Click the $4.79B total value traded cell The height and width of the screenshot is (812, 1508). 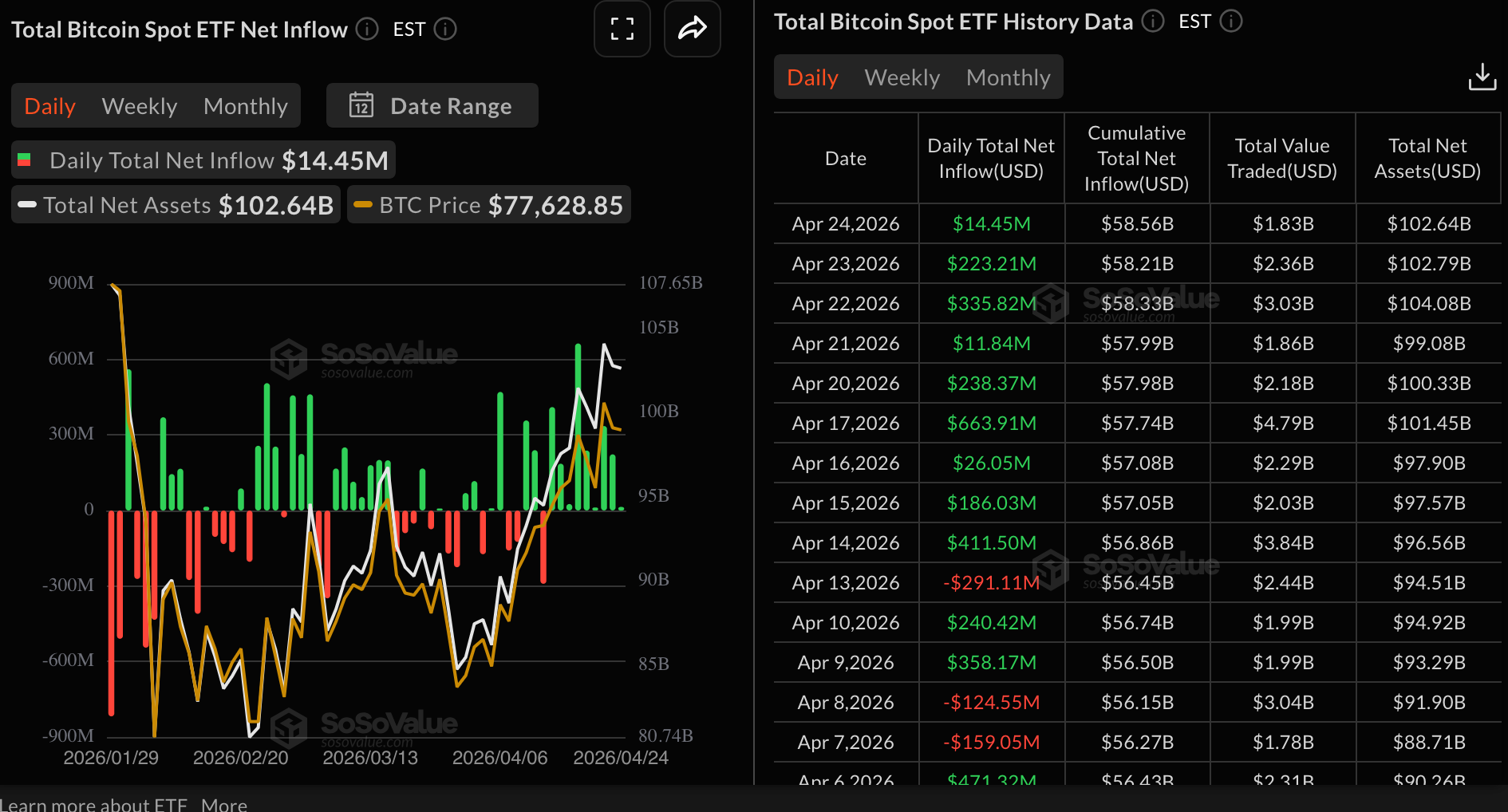tap(1283, 423)
